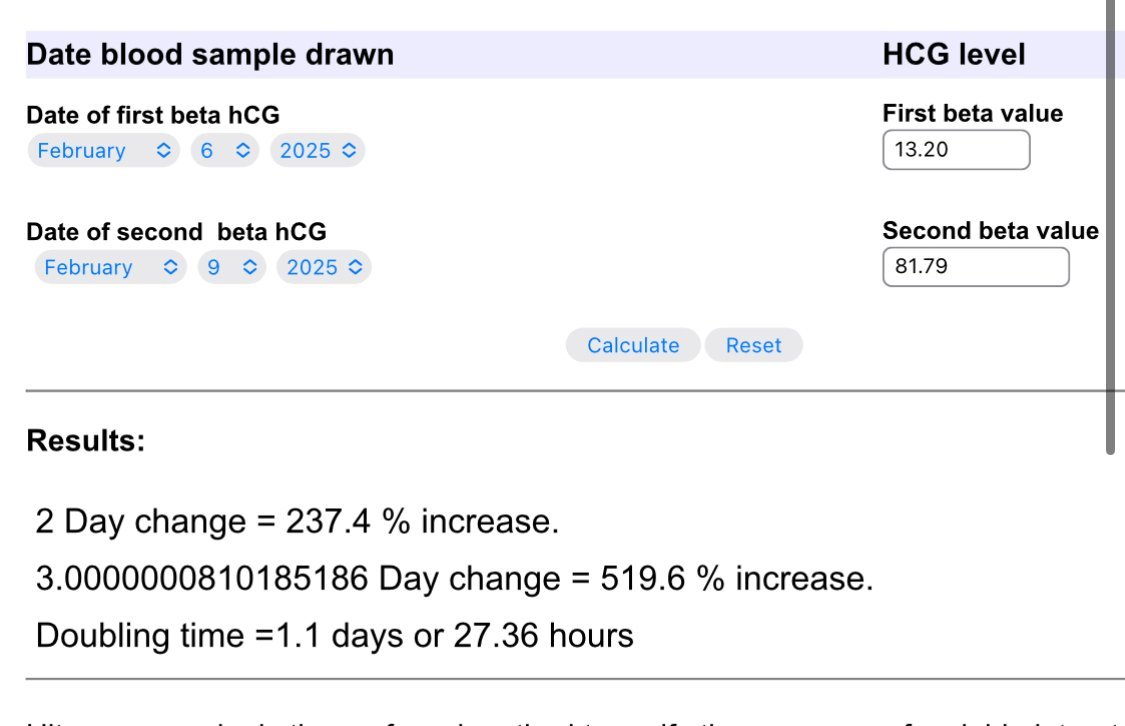This screenshot has width=1125, height=726.
Task: Click the 519.6 % increase result line
Action: click(454, 579)
